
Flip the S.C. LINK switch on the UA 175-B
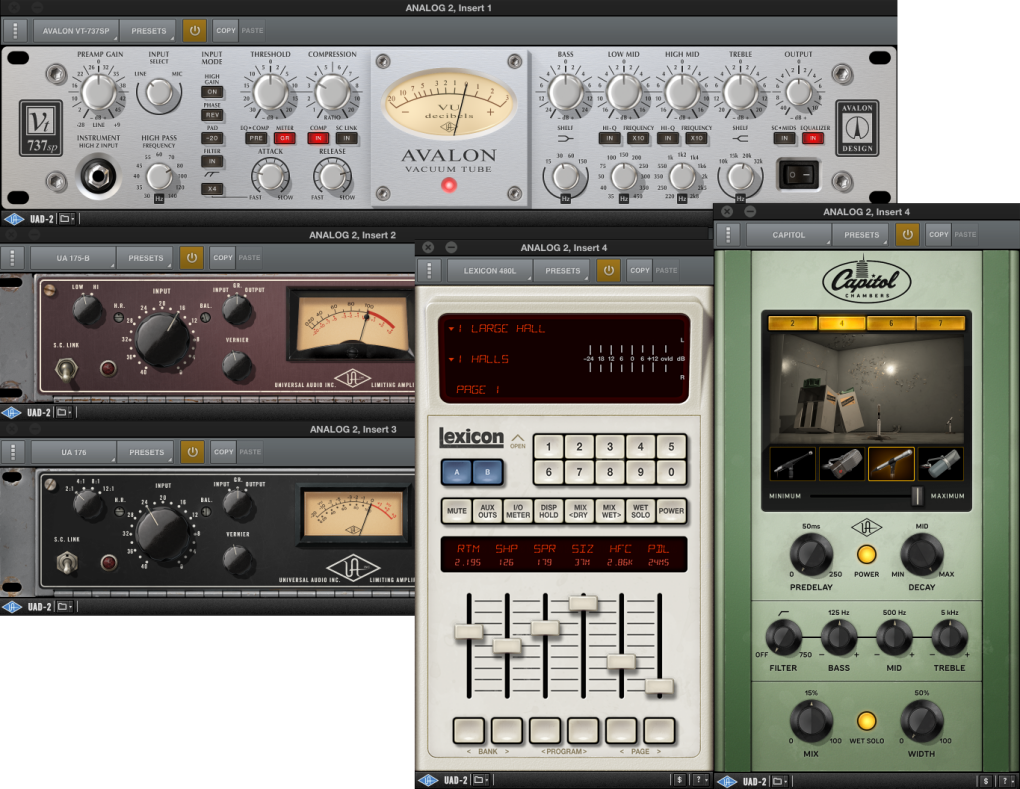[x=65, y=369]
